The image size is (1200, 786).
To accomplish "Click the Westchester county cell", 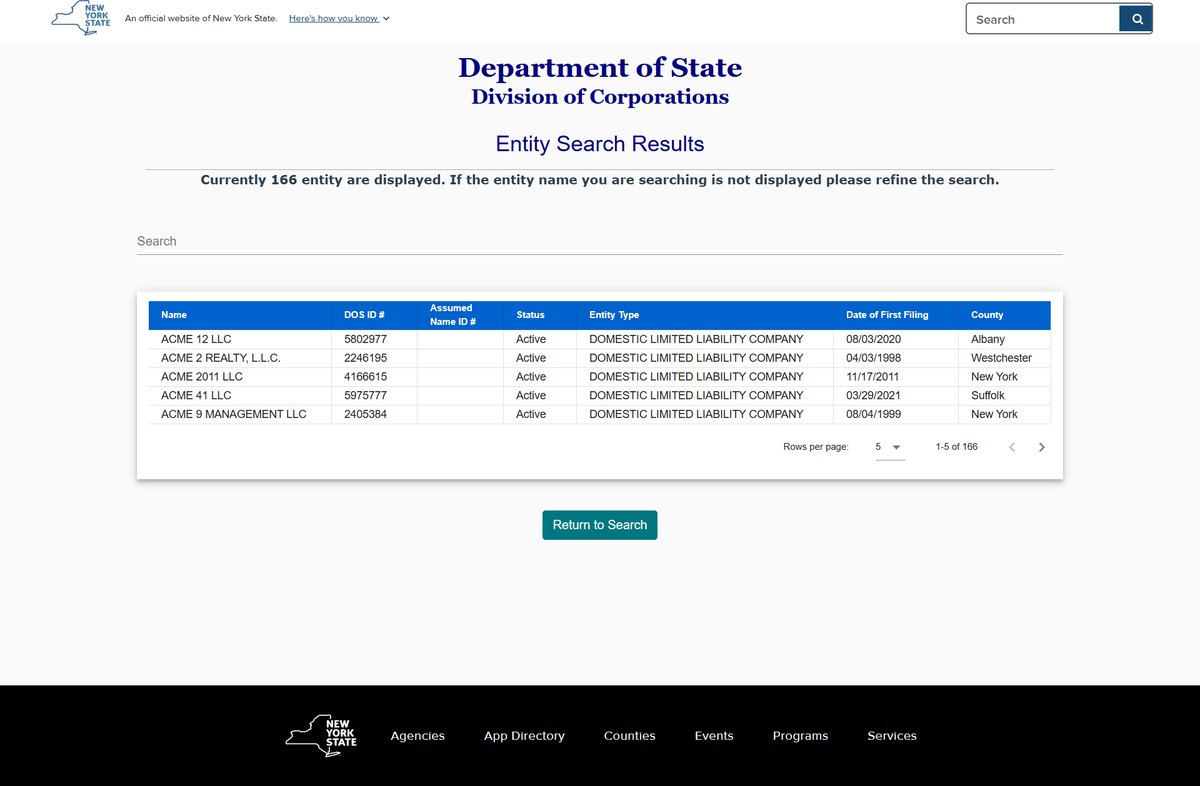I will coord(1001,358).
